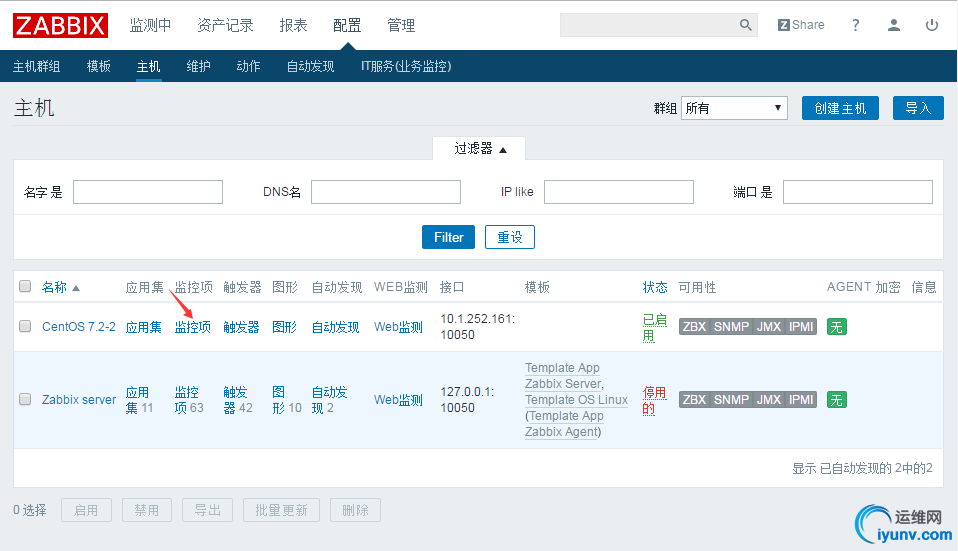Open the user profile icon

click(893, 25)
